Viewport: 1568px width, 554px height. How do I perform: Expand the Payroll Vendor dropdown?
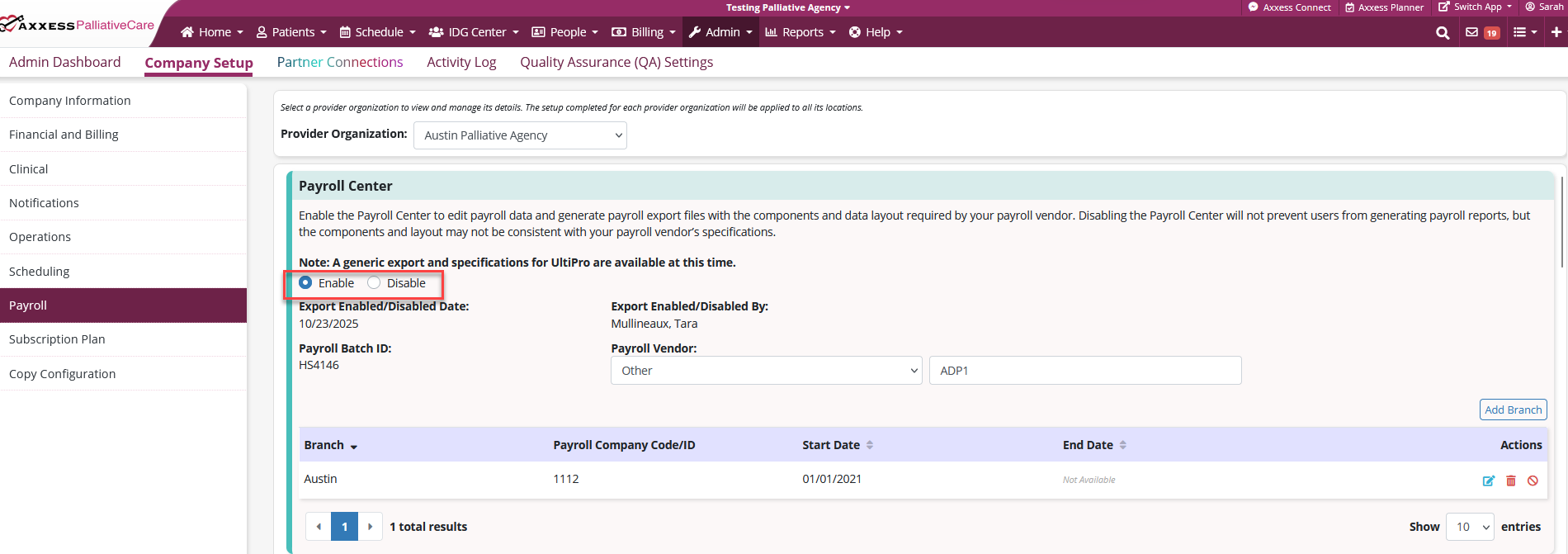click(765, 371)
